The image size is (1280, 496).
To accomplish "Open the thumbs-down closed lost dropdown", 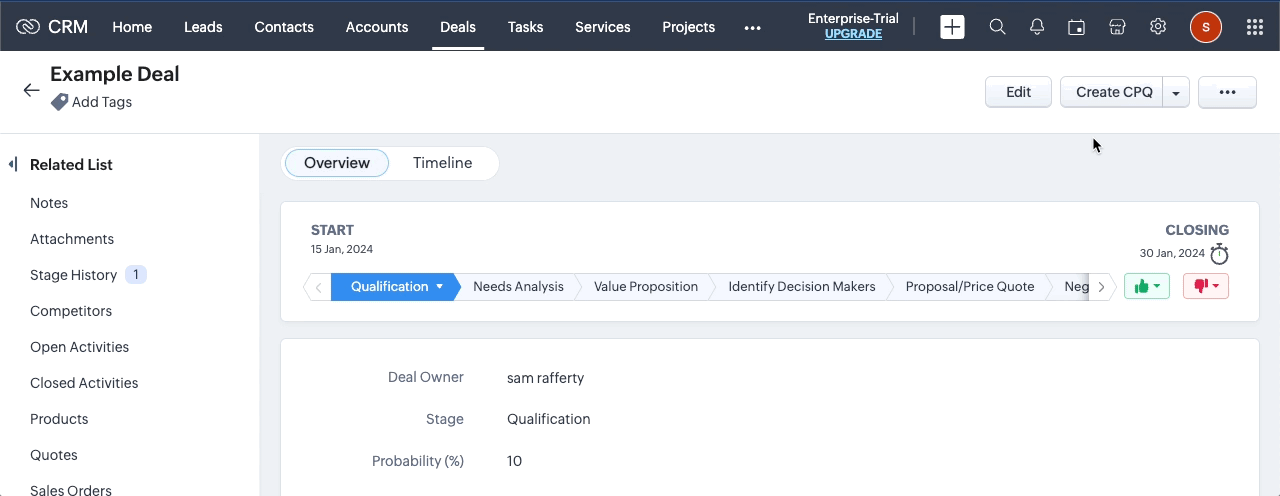I will tap(1206, 286).
